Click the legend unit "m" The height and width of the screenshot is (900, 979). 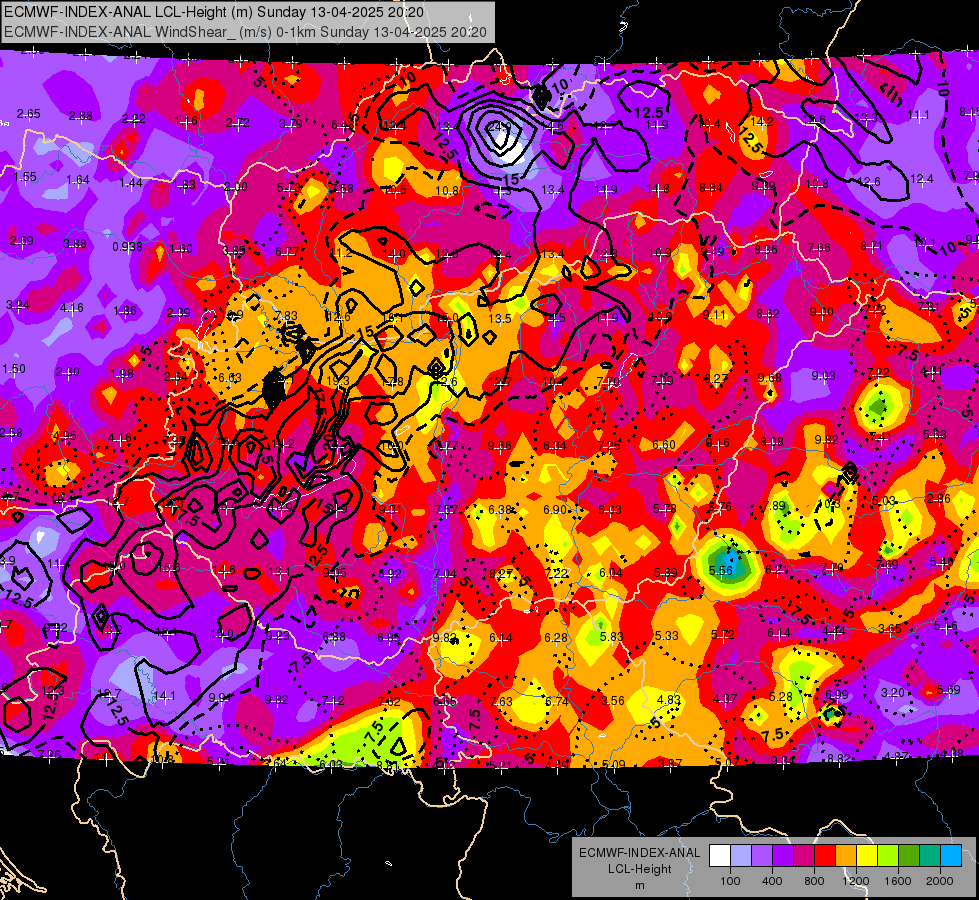coord(639,886)
